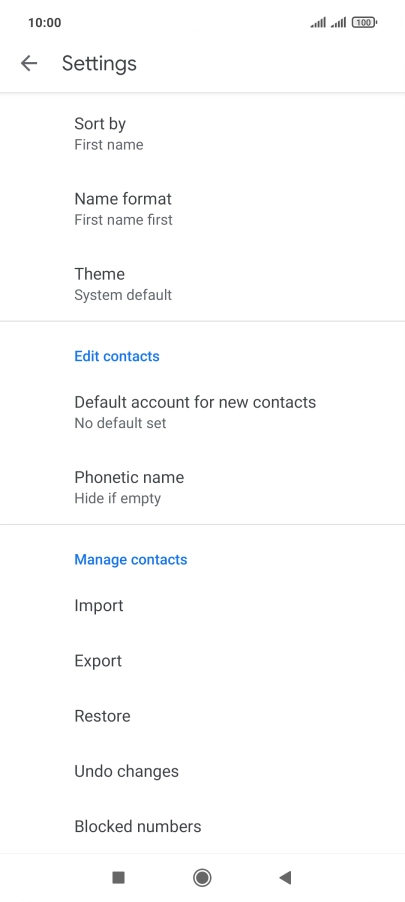Tap the Android recent apps square button
Screen dimensions: 405x902
coord(119,877)
